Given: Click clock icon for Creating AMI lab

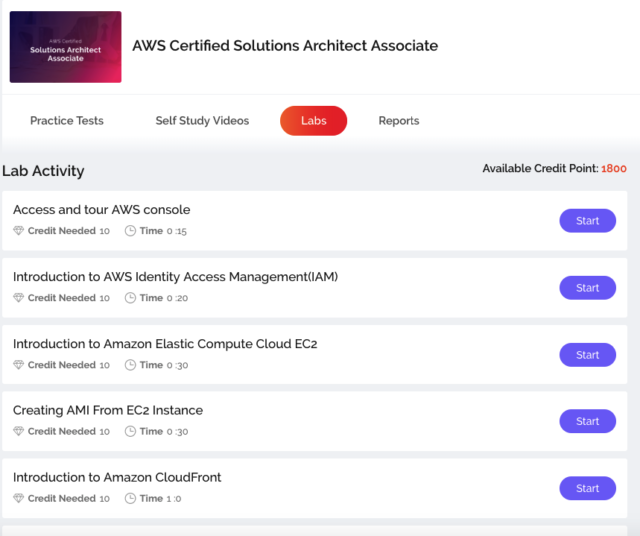Looking at the screenshot, I should pyautogui.click(x=130, y=431).
